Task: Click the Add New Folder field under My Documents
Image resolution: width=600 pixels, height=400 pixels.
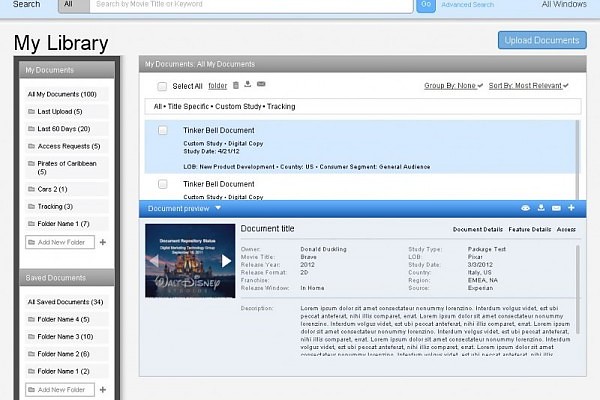Action: 66,242
